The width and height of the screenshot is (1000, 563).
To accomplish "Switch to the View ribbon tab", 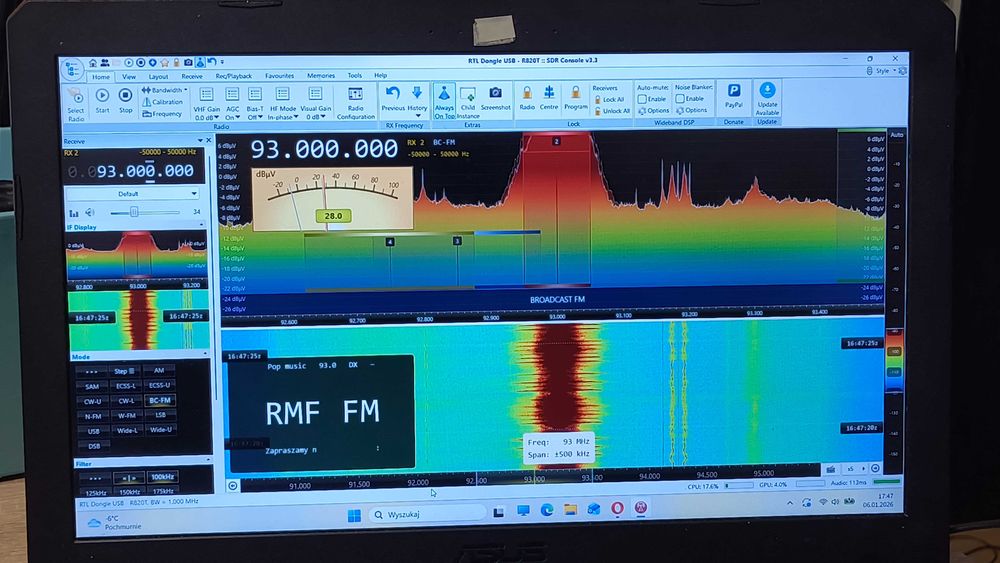I will point(129,77).
